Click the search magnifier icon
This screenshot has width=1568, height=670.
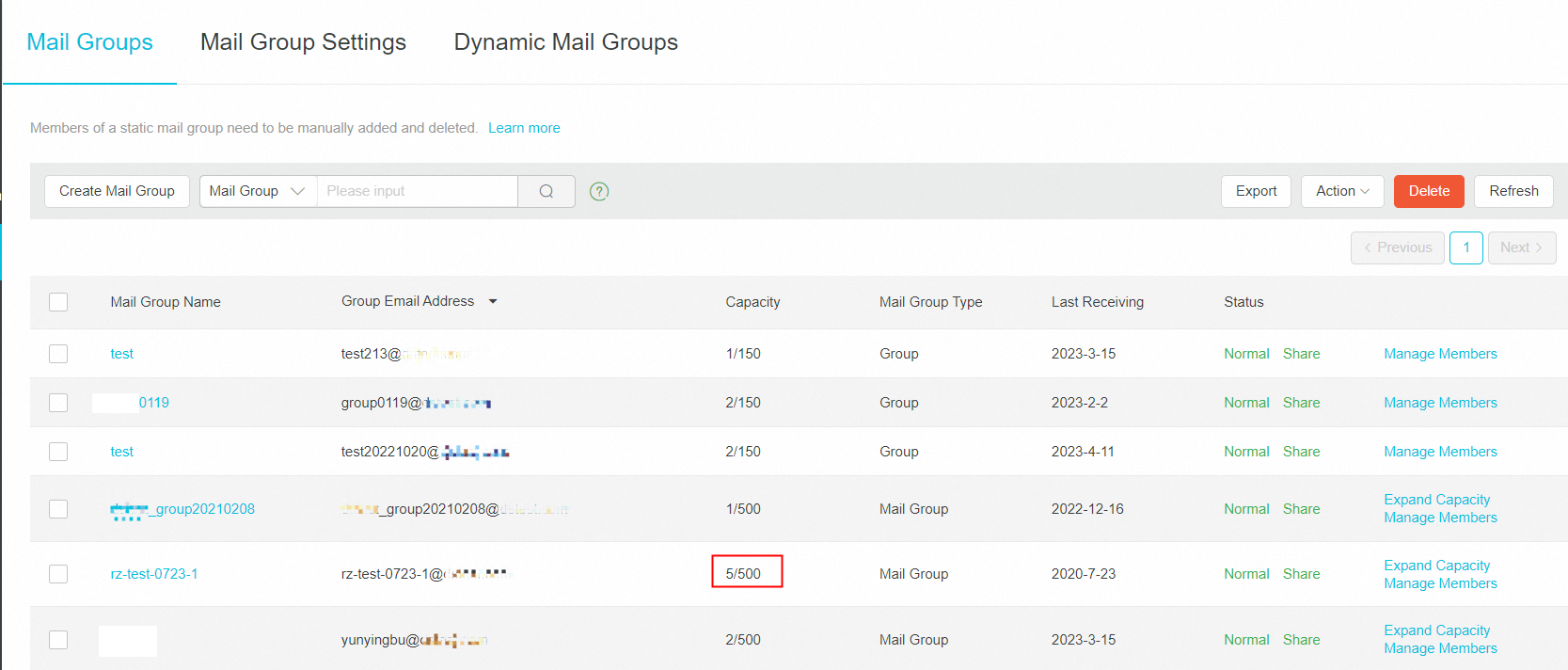546,191
